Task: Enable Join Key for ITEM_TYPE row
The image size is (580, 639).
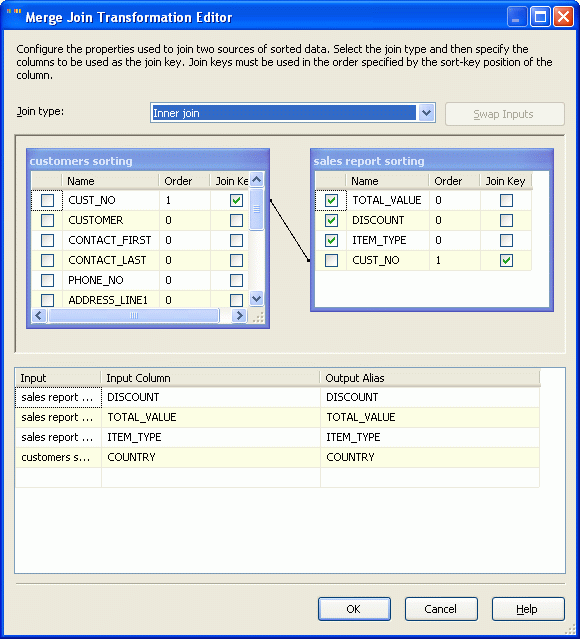Action: 506,240
